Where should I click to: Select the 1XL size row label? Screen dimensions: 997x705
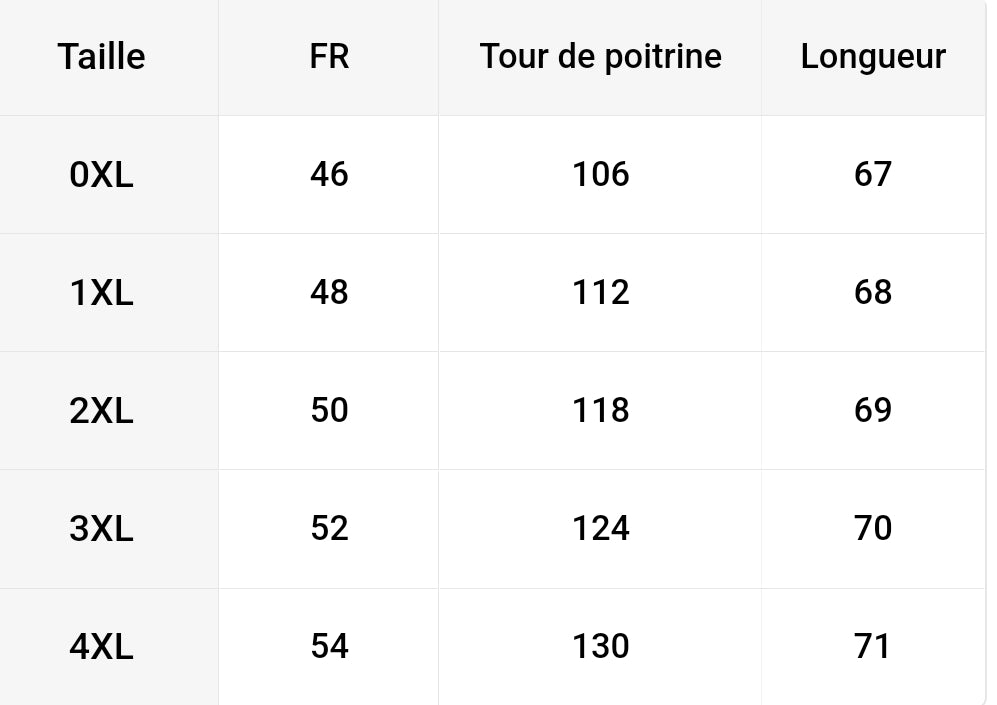pos(102,293)
